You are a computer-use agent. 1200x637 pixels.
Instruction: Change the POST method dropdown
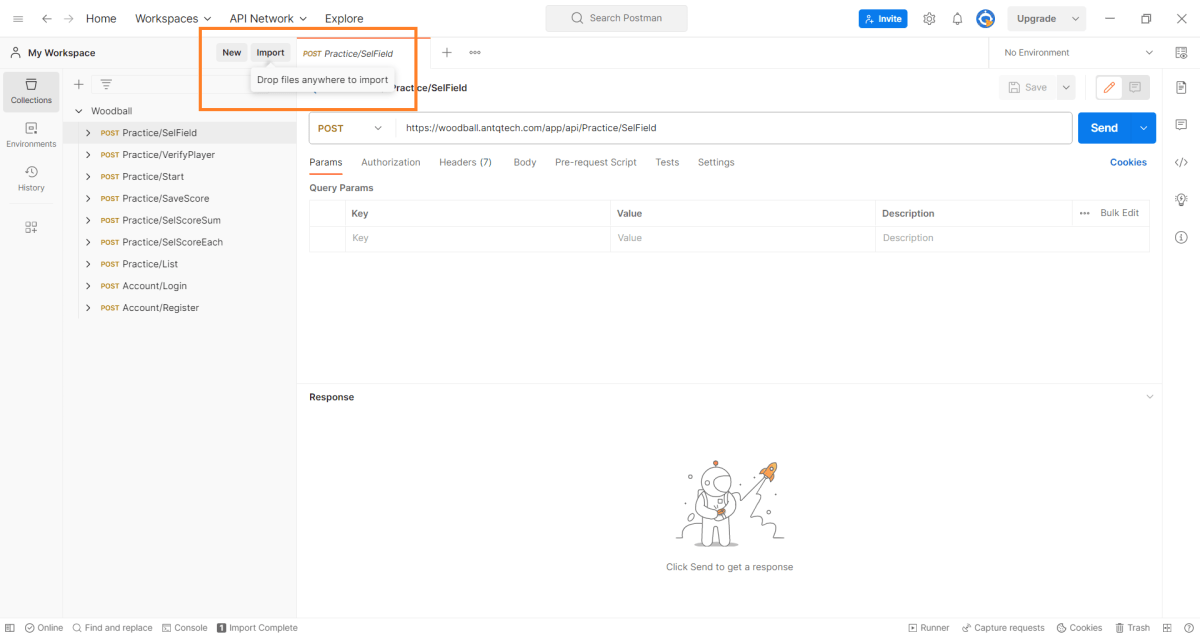(x=351, y=128)
